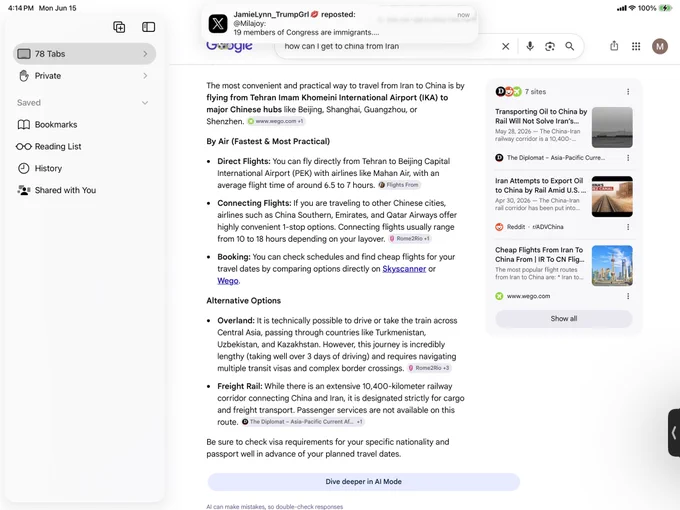680x510 pixels.
Task: Expand the 78 Tabs chevron
Action: pyautogui.click(x=145, y=54)
